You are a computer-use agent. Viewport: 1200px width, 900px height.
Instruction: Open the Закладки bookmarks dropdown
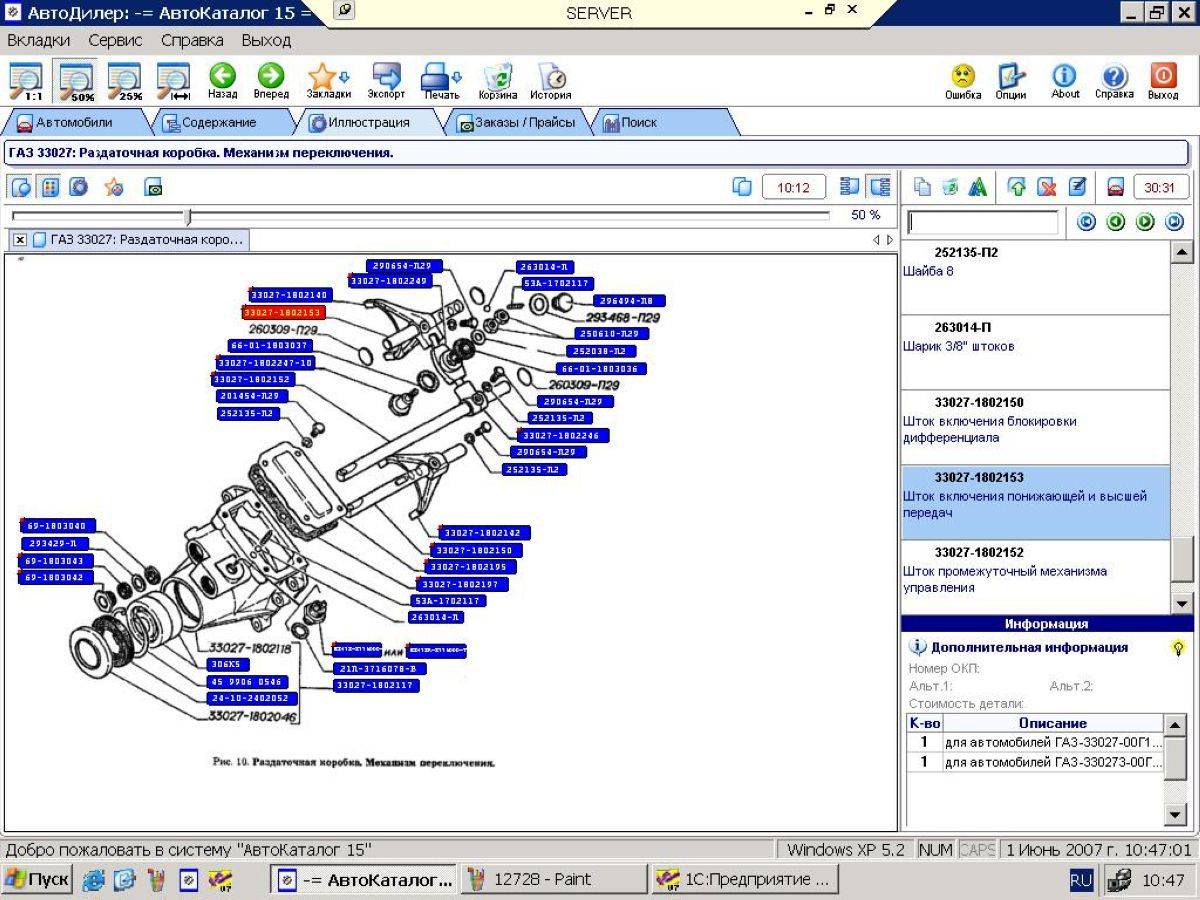point(329,81)
